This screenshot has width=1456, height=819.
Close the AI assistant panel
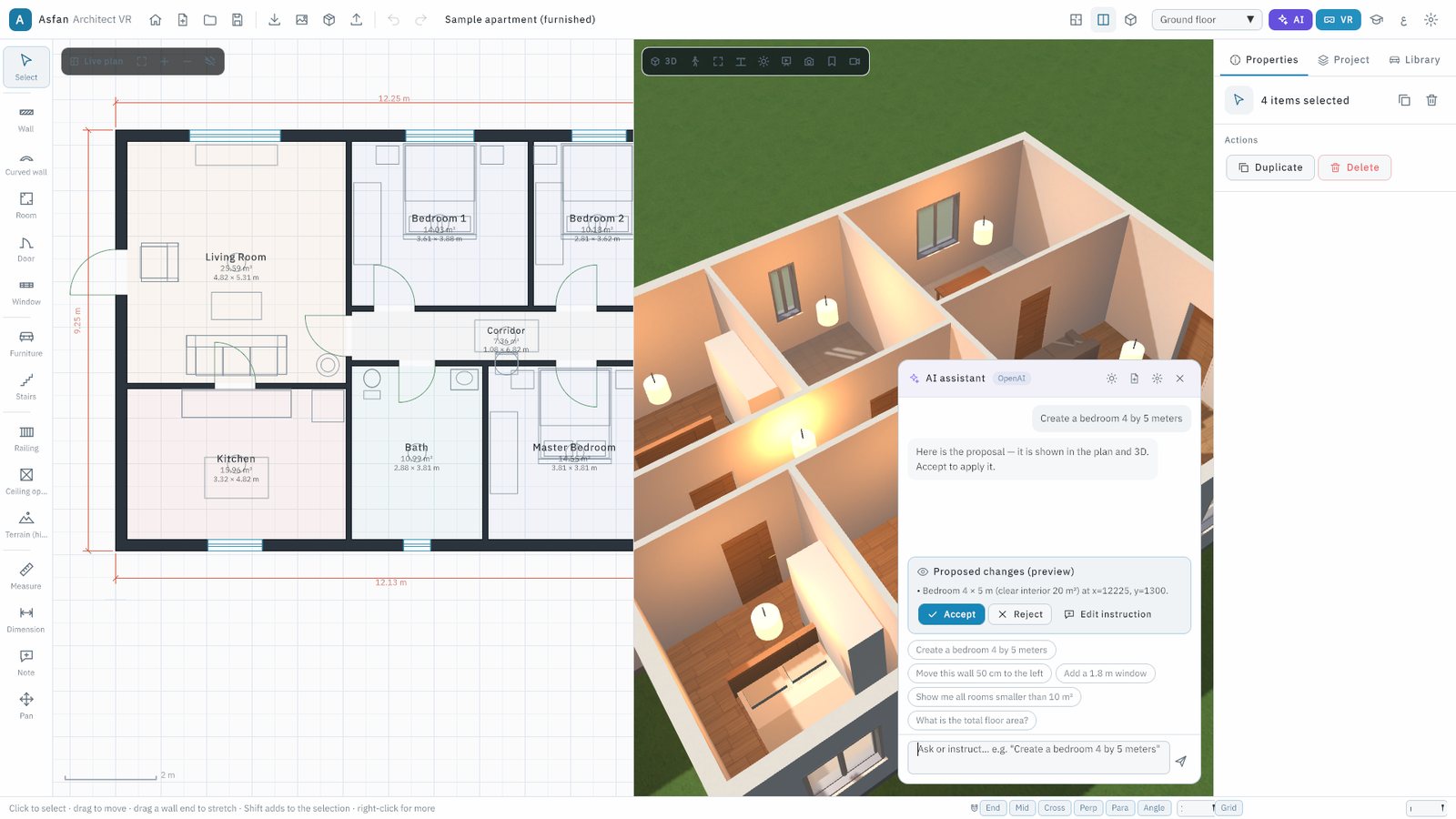[1180, 379]
